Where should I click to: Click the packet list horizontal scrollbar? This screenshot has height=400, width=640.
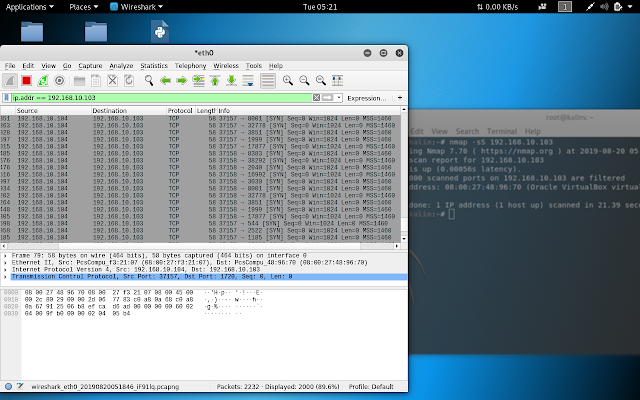point(201,246)
